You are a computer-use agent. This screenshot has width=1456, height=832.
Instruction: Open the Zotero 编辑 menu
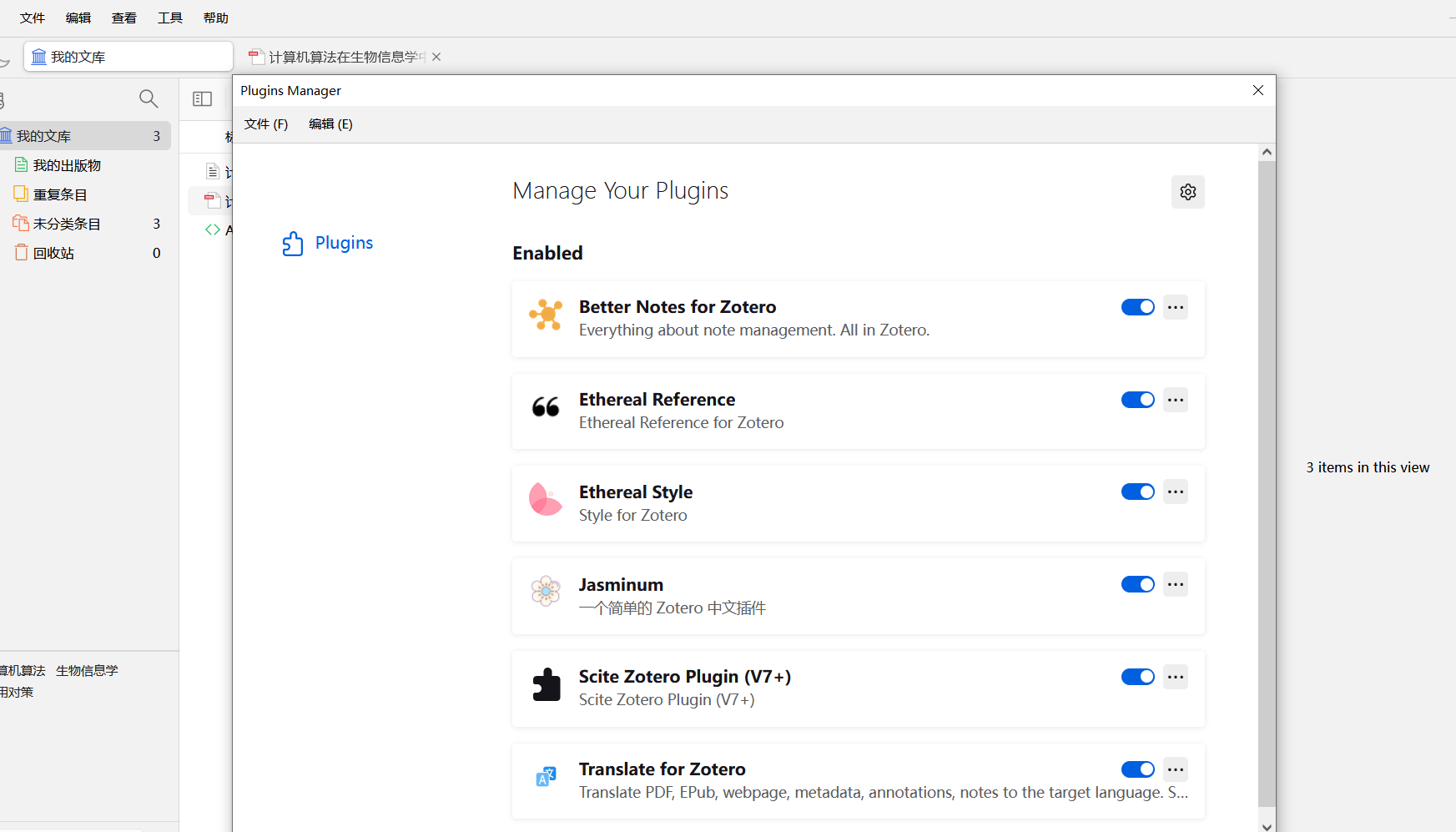[78, 18]
